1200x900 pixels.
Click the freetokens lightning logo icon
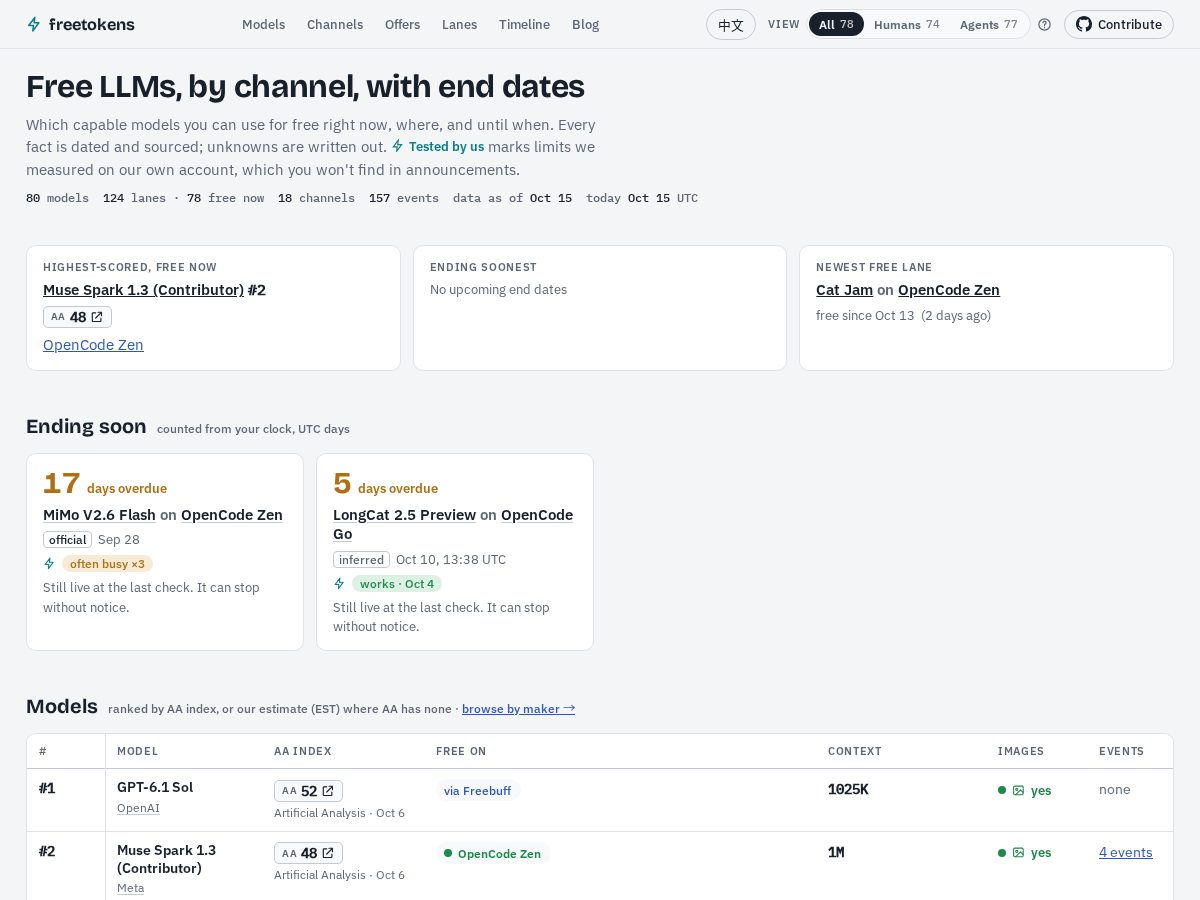34,24
